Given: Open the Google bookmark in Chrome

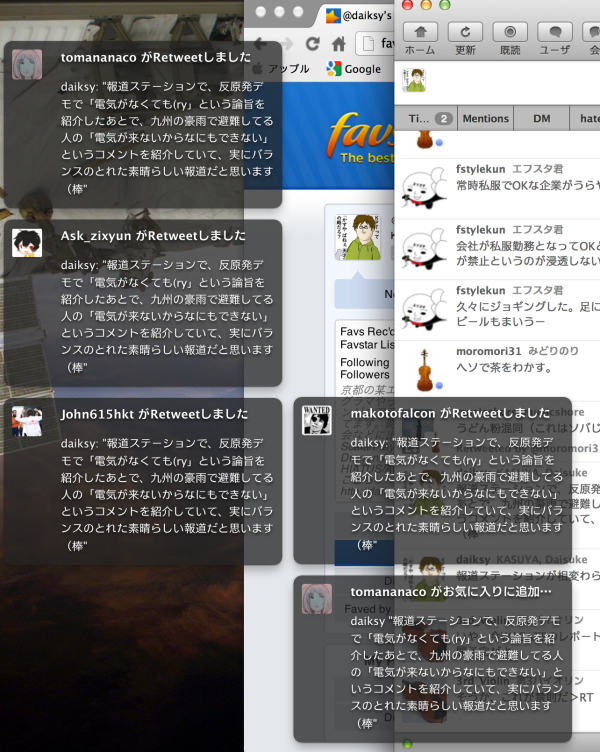Looking at the screenshot, I should [354, 69].
